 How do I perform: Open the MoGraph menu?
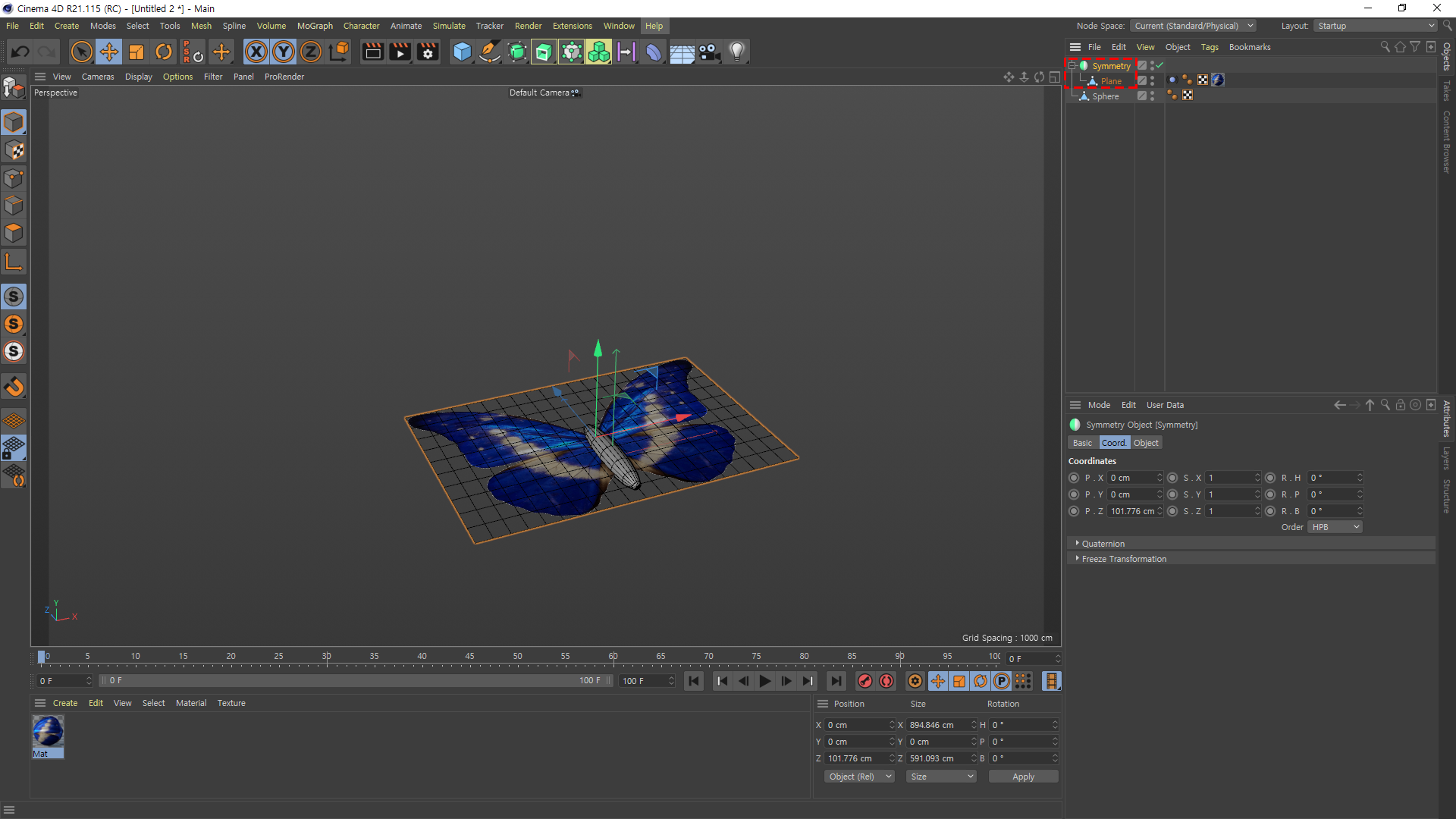pos(315,26)
